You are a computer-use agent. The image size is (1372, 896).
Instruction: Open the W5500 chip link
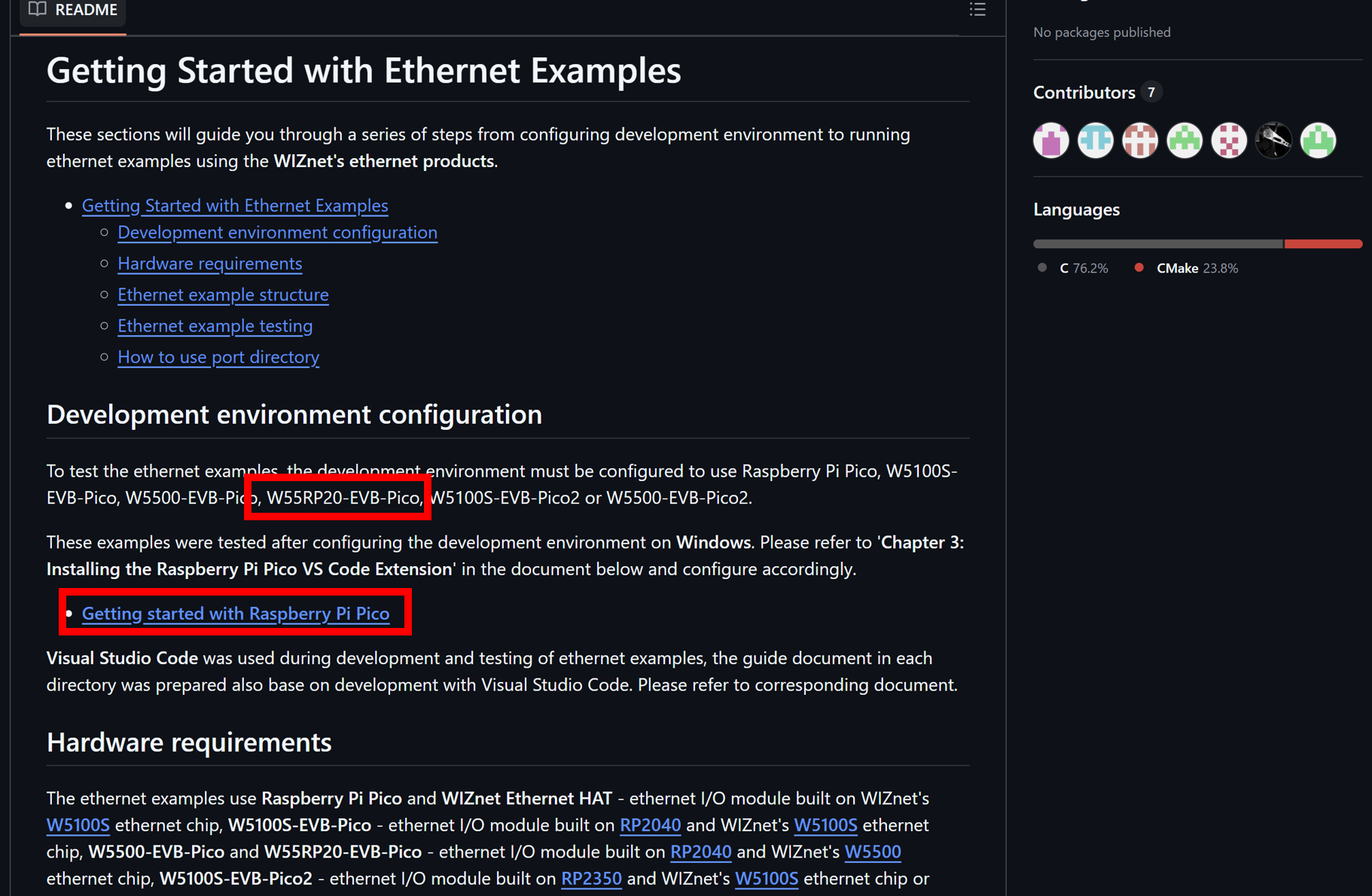873,852
